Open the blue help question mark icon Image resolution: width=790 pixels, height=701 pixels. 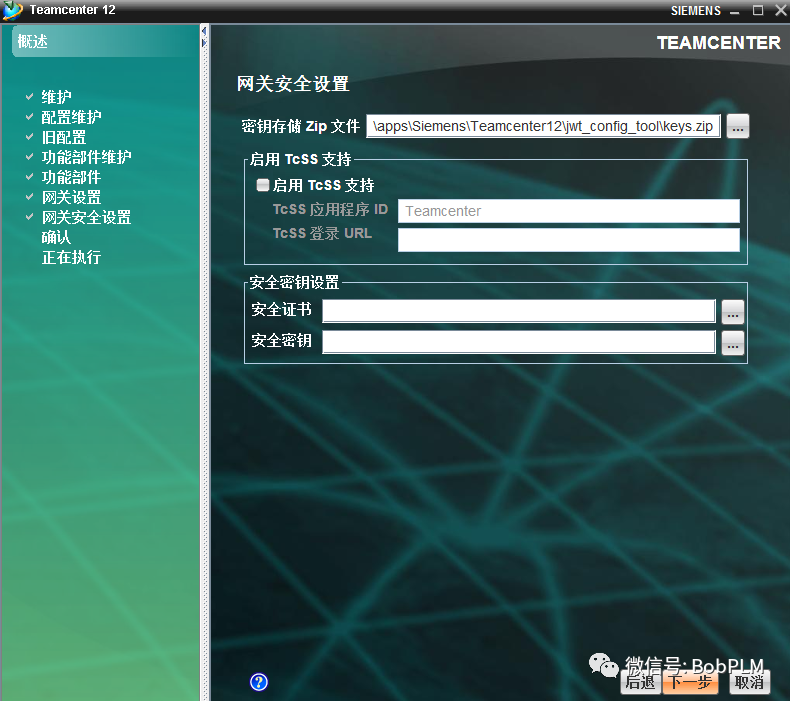click(258, 682)
